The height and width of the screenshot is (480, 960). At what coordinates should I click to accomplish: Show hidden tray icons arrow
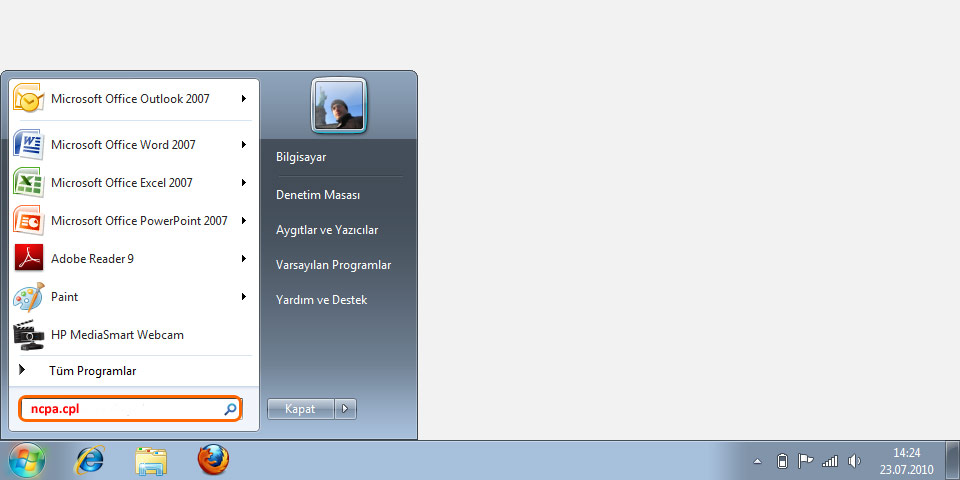[x=757, y=462]
